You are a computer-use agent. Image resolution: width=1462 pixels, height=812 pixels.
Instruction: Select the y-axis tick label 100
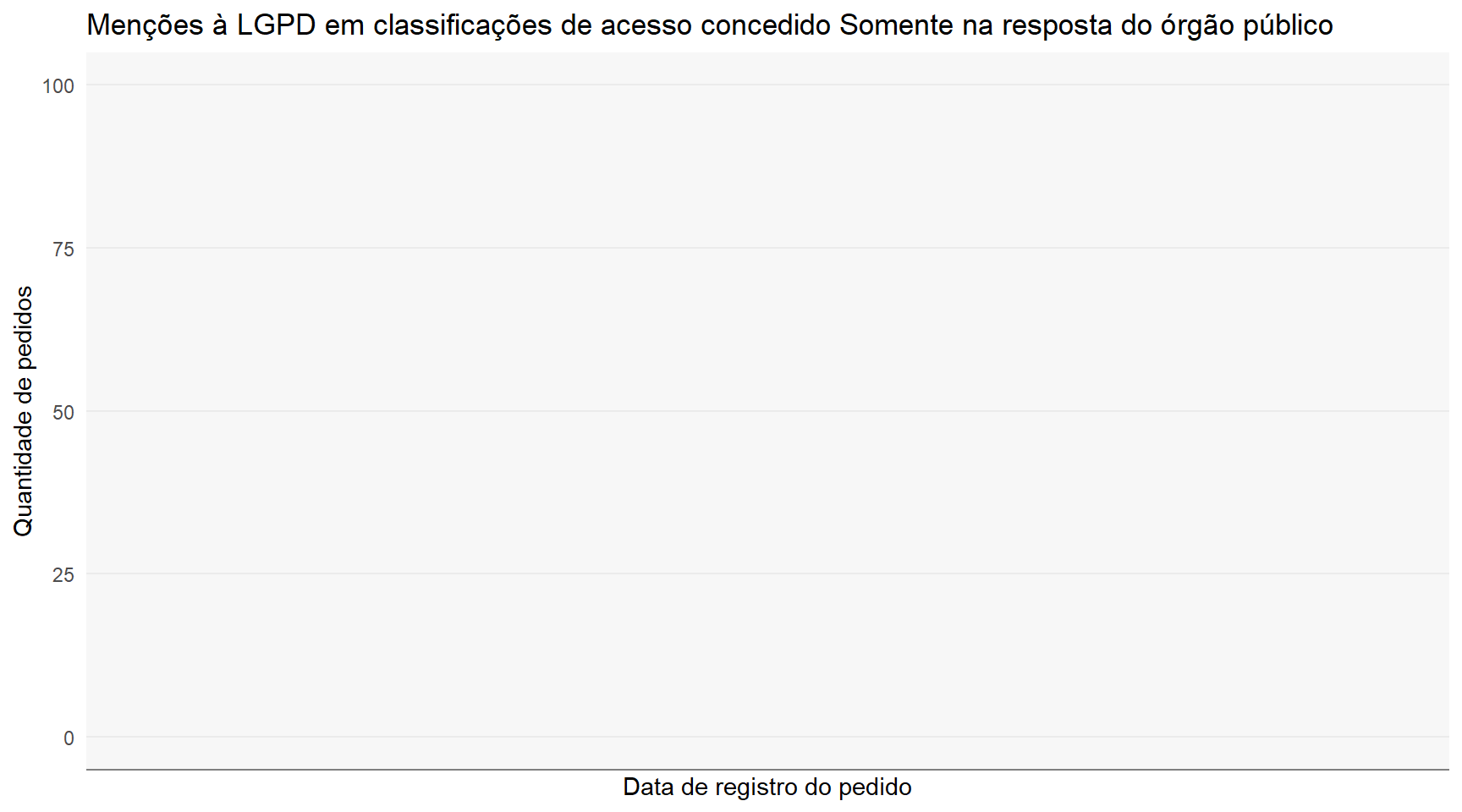click(58, 85)
